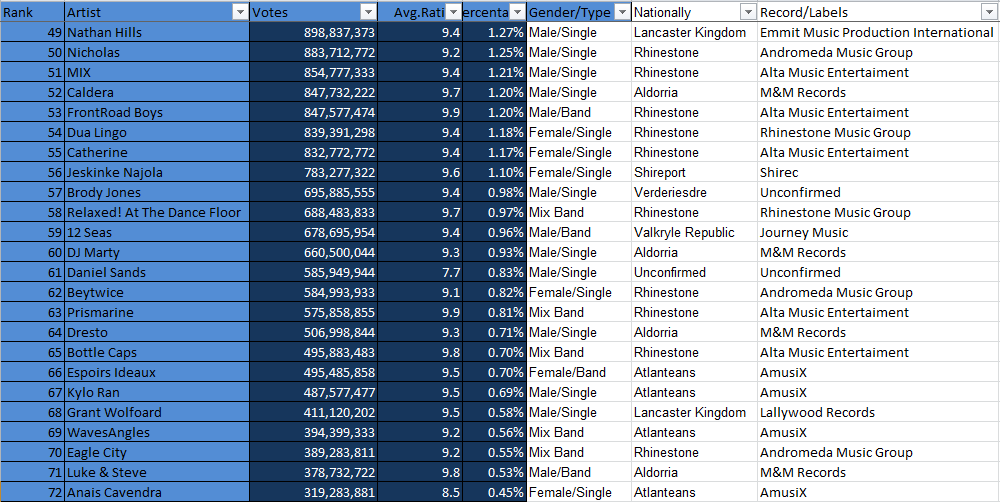Open the Avg.Rating column filter dropdown
Viewport: 1000px width, 502px height.
(x=453, y=12)
